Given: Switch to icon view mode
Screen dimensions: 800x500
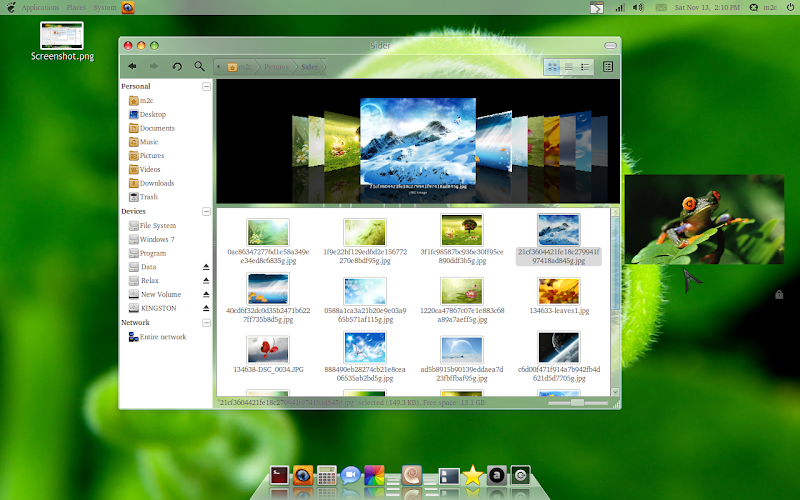Looking at the screenshot, I should (x=552, y=67).
